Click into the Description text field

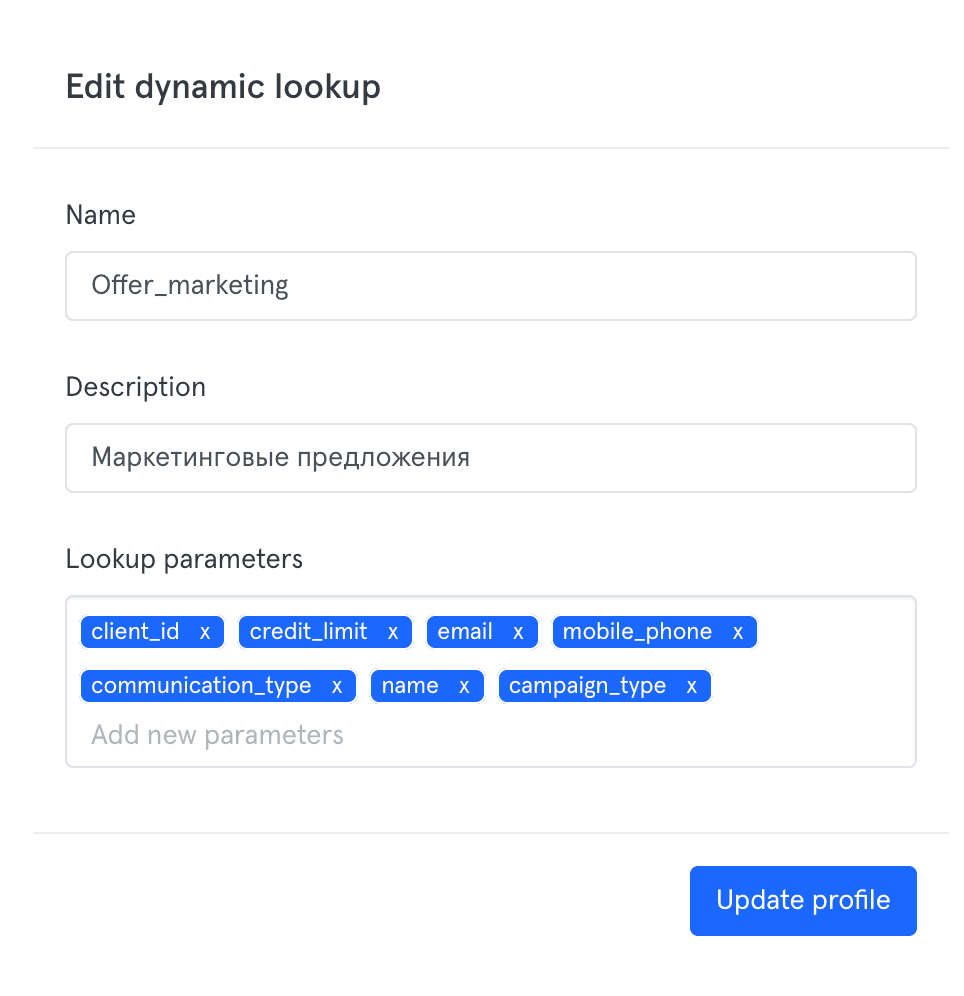490,458
